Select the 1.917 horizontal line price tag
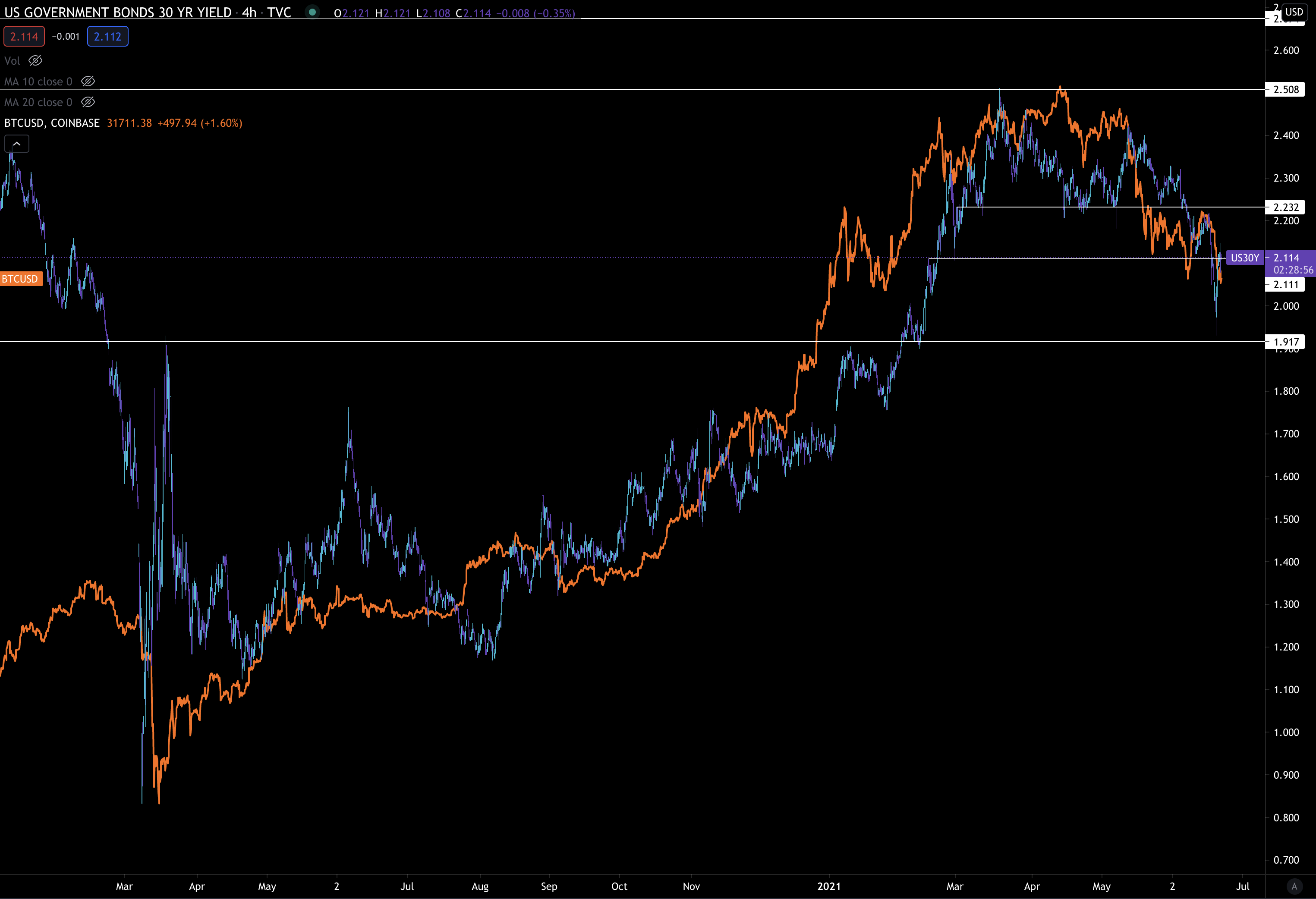The width and height of the screenshot is (1316, 899). 1285,341
